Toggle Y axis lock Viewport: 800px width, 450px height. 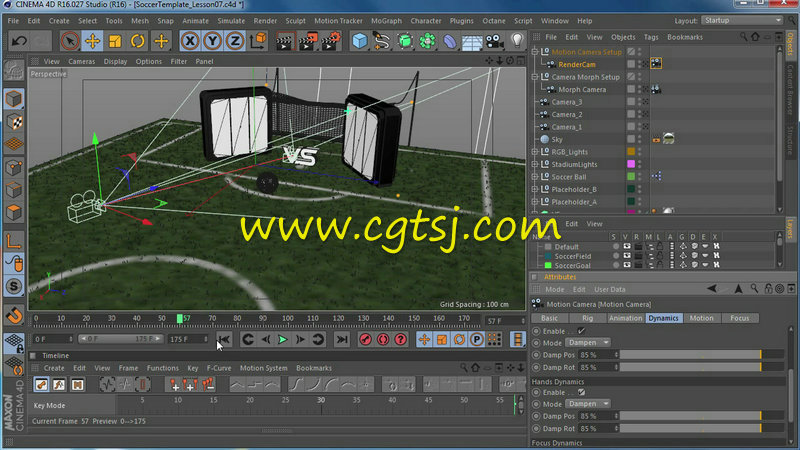[x=212, y=40]
